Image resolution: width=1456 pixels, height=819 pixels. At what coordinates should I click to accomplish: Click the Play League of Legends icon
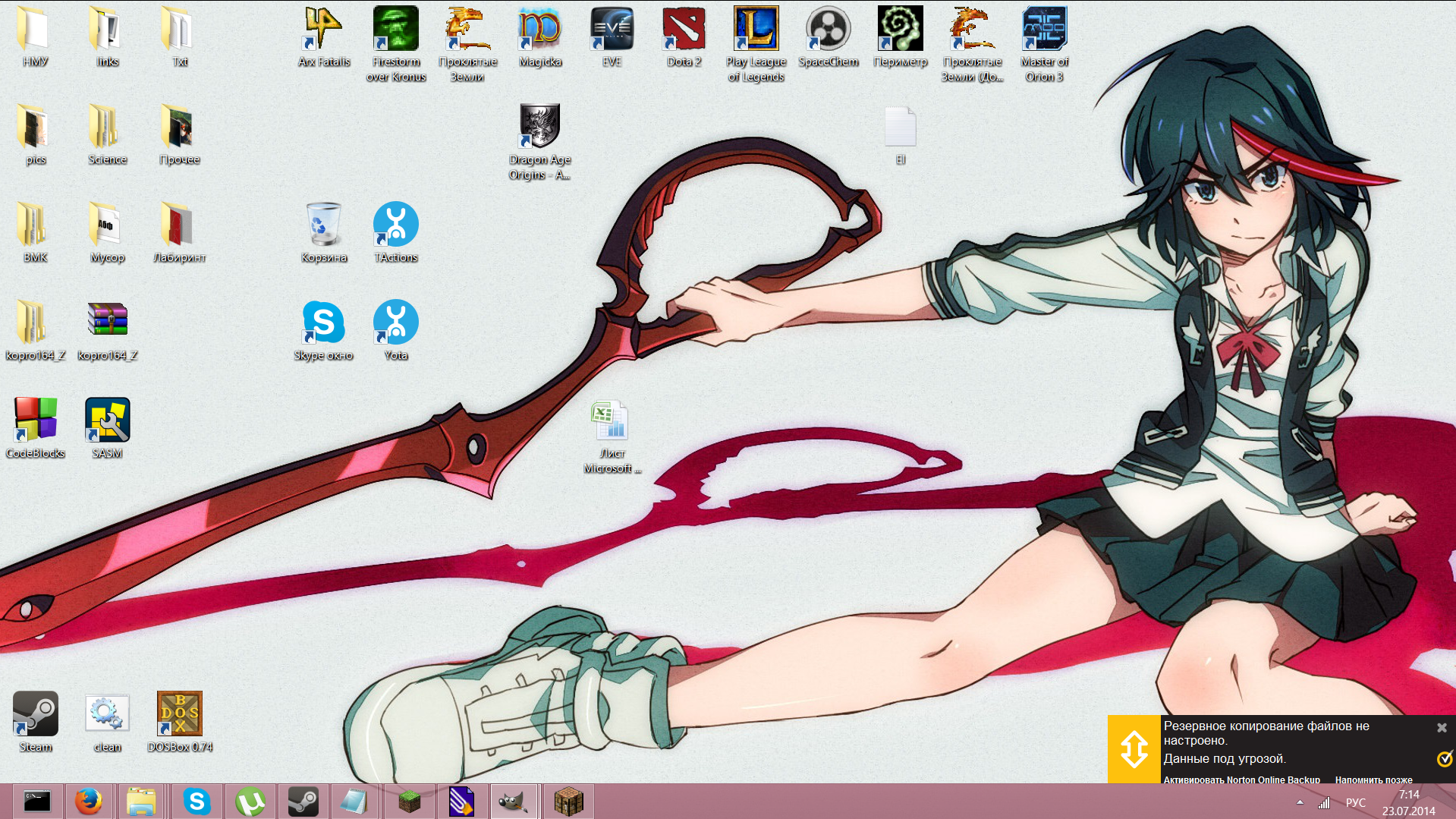(x=756, y=44)
